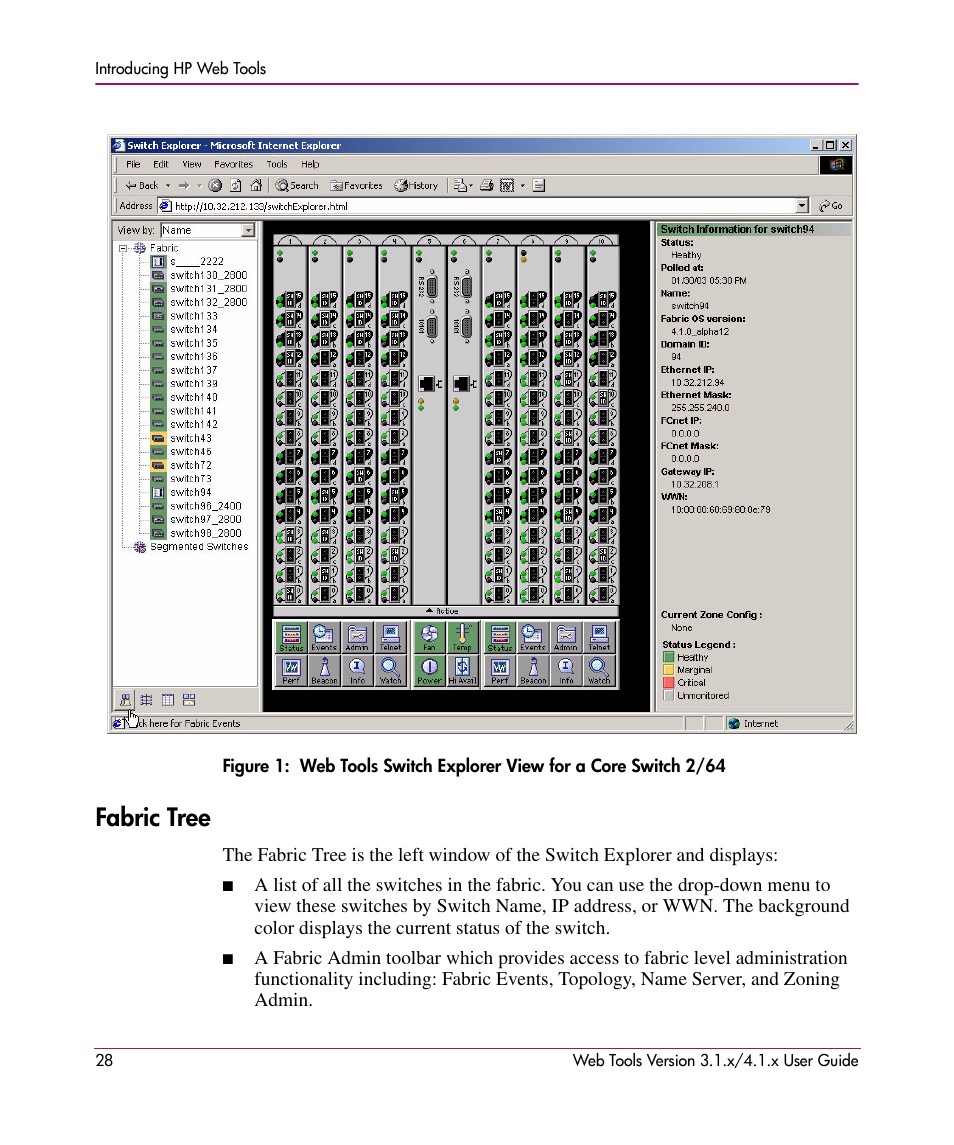Click the Back button
The height and width of the screenshot is (1145, 954).
[142, 185]
